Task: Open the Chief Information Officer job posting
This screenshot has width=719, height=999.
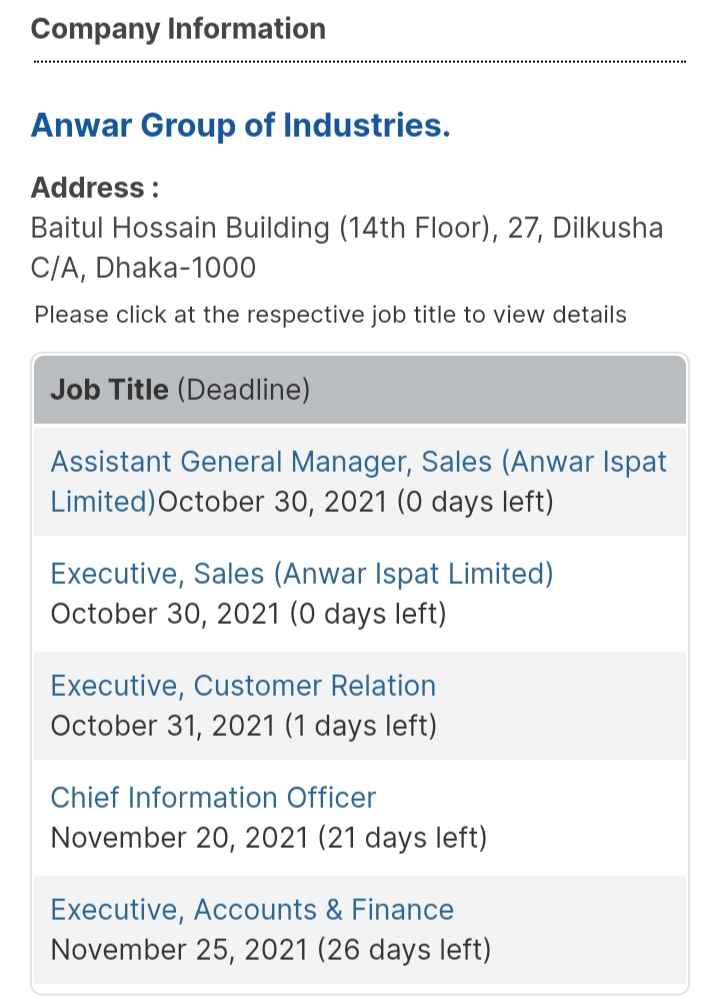Action: 213,798
